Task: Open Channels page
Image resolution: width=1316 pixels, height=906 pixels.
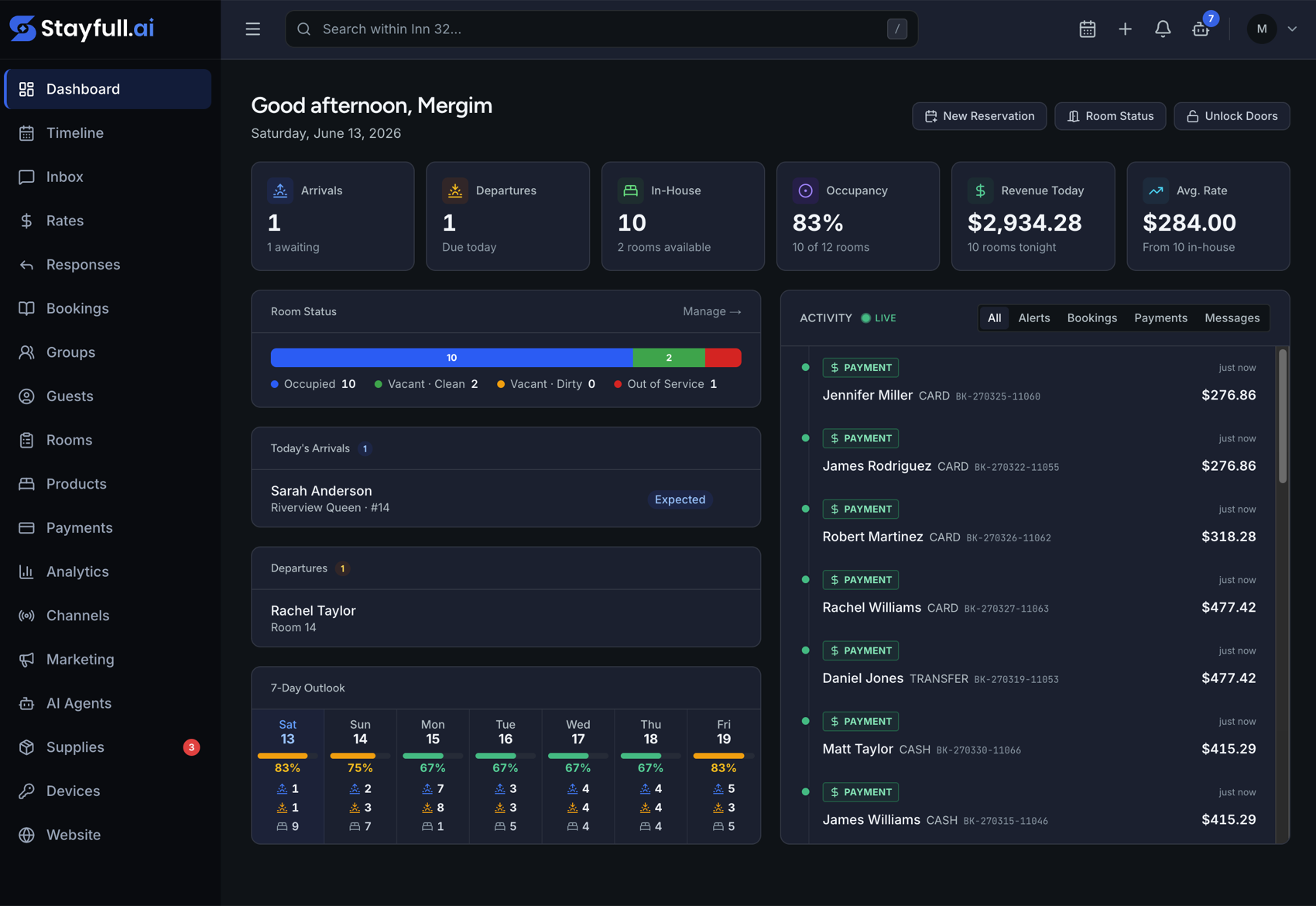Action: point(108,616)
